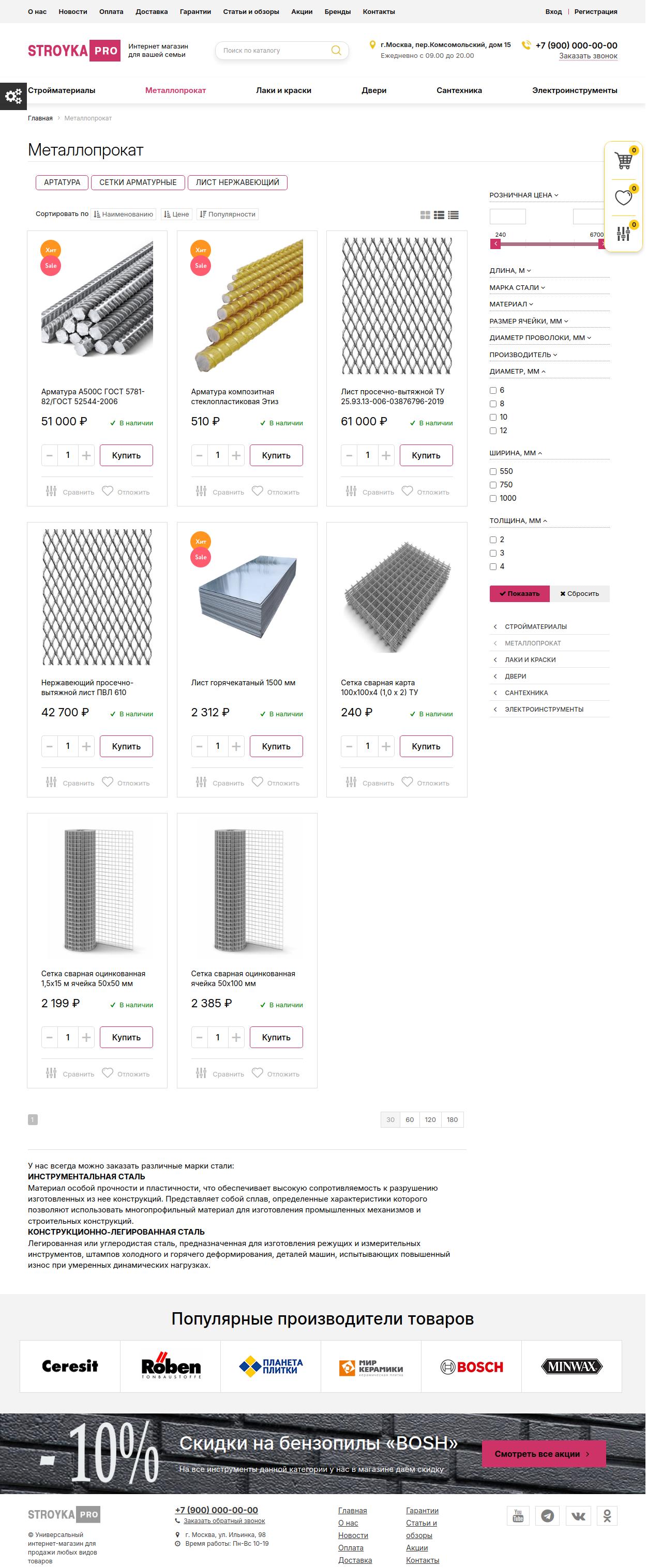Open the YouTube social link in footer
This screenshot has height=1568, width=662.
518,1515
